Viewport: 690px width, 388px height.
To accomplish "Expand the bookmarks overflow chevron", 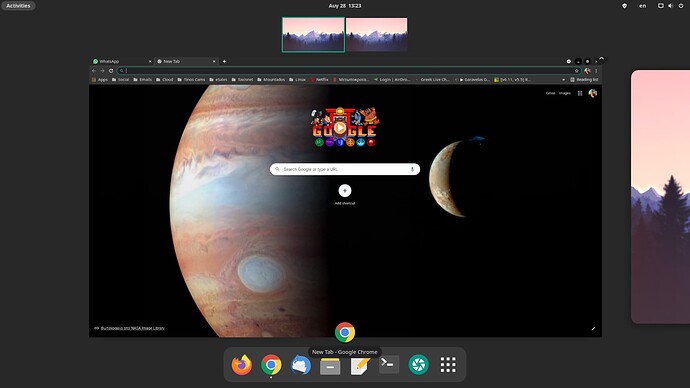I will [564, 80].
